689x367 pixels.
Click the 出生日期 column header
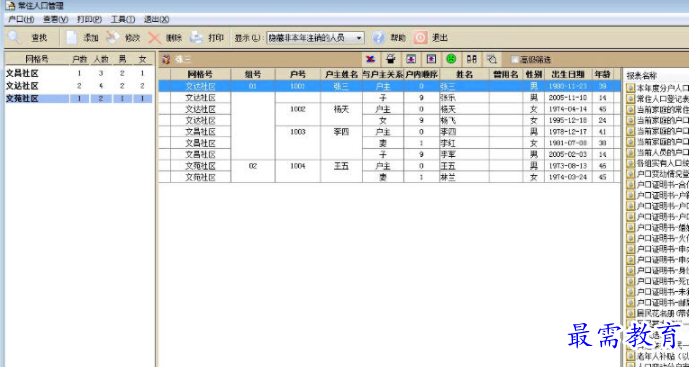click(568, 74)
